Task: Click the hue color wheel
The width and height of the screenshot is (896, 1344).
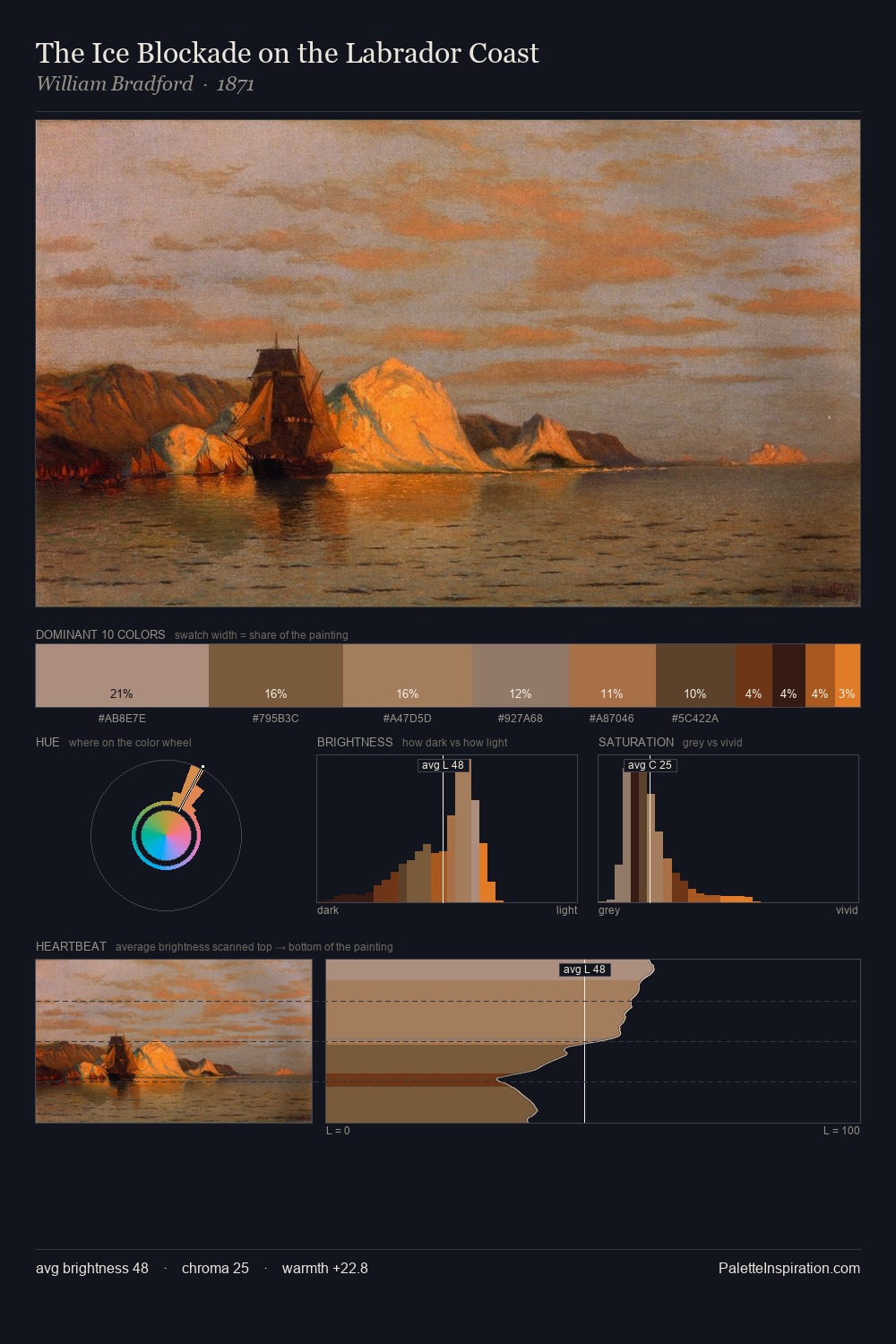Action: (x=166, y=835)
